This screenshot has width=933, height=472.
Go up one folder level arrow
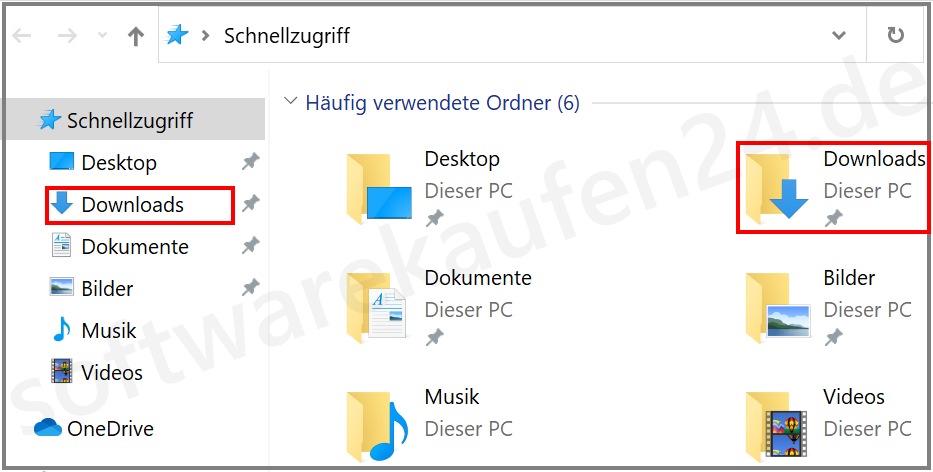136,36
